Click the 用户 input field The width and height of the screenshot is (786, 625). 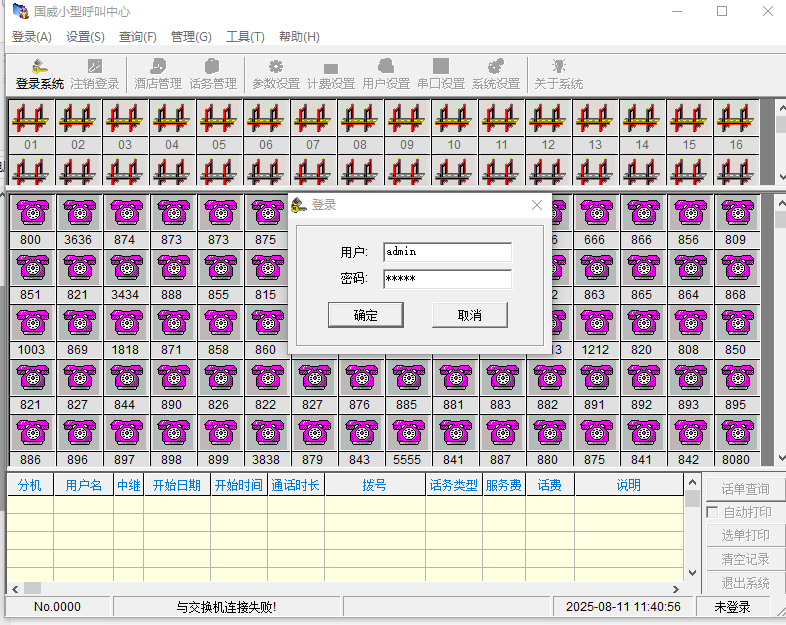[448, 252]
